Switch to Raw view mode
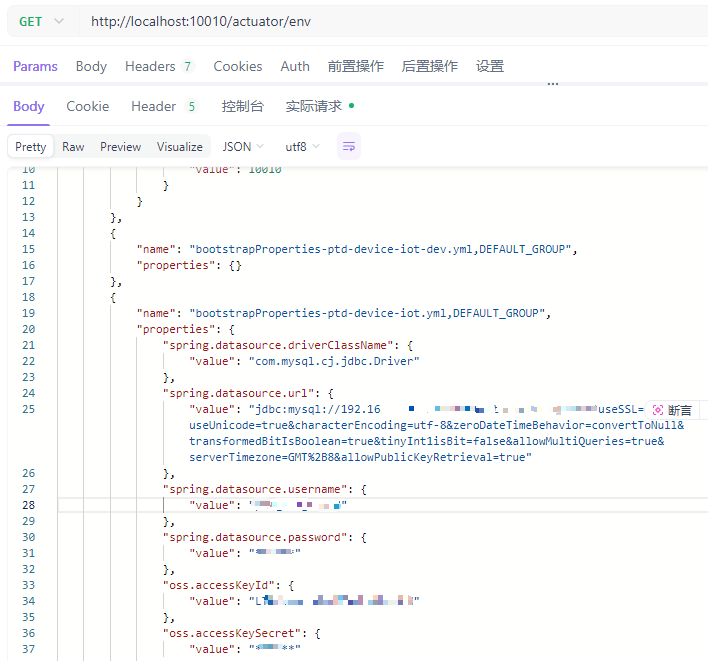Image resolution: width=708 pixels, height=661 pixels. coord(73,146)
